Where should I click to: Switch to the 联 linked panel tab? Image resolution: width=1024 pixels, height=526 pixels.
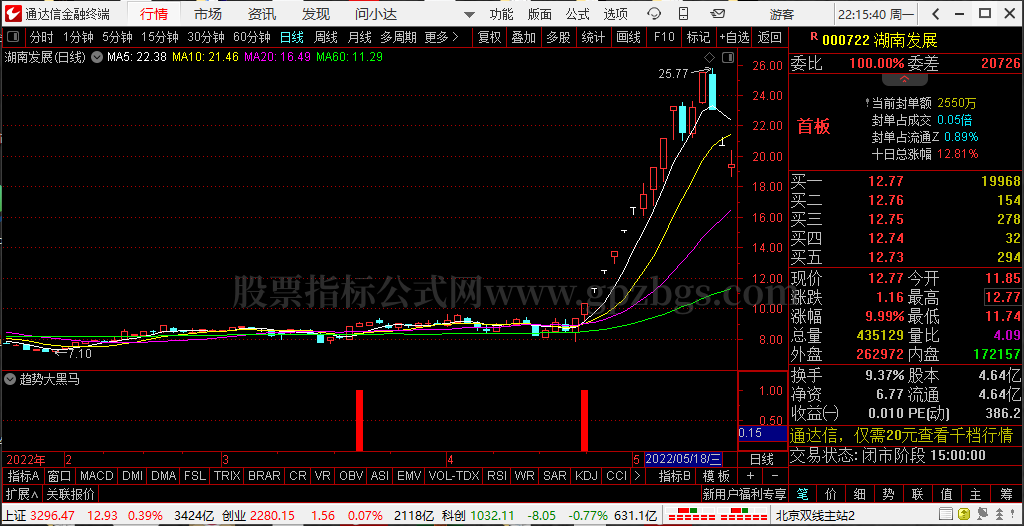[918, 493]
